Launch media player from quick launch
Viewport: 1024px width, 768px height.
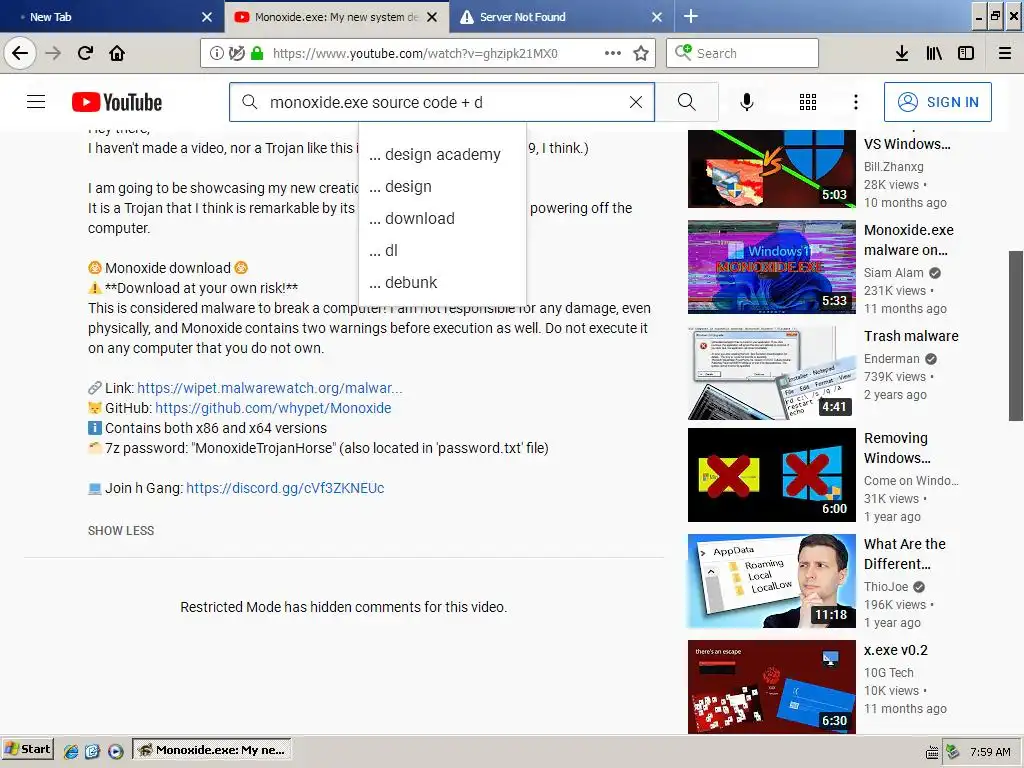point(116,751)
